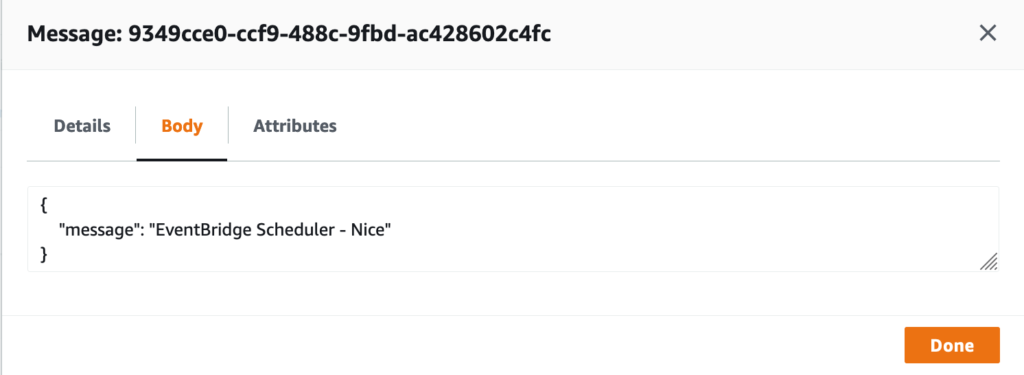Switch to the Details tab
Screen dimensions: 1024x375
point(82,125)
